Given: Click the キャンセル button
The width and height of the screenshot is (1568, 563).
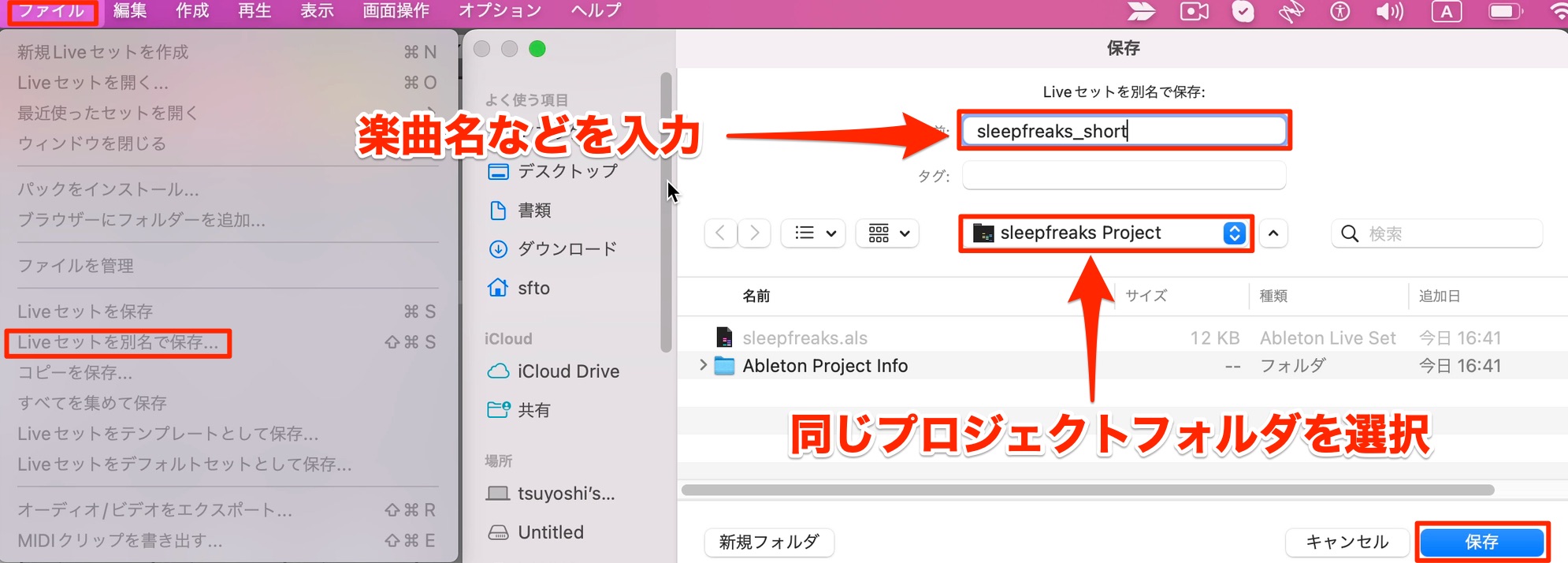Looking at the screenshot, I should click(1347, 542).
